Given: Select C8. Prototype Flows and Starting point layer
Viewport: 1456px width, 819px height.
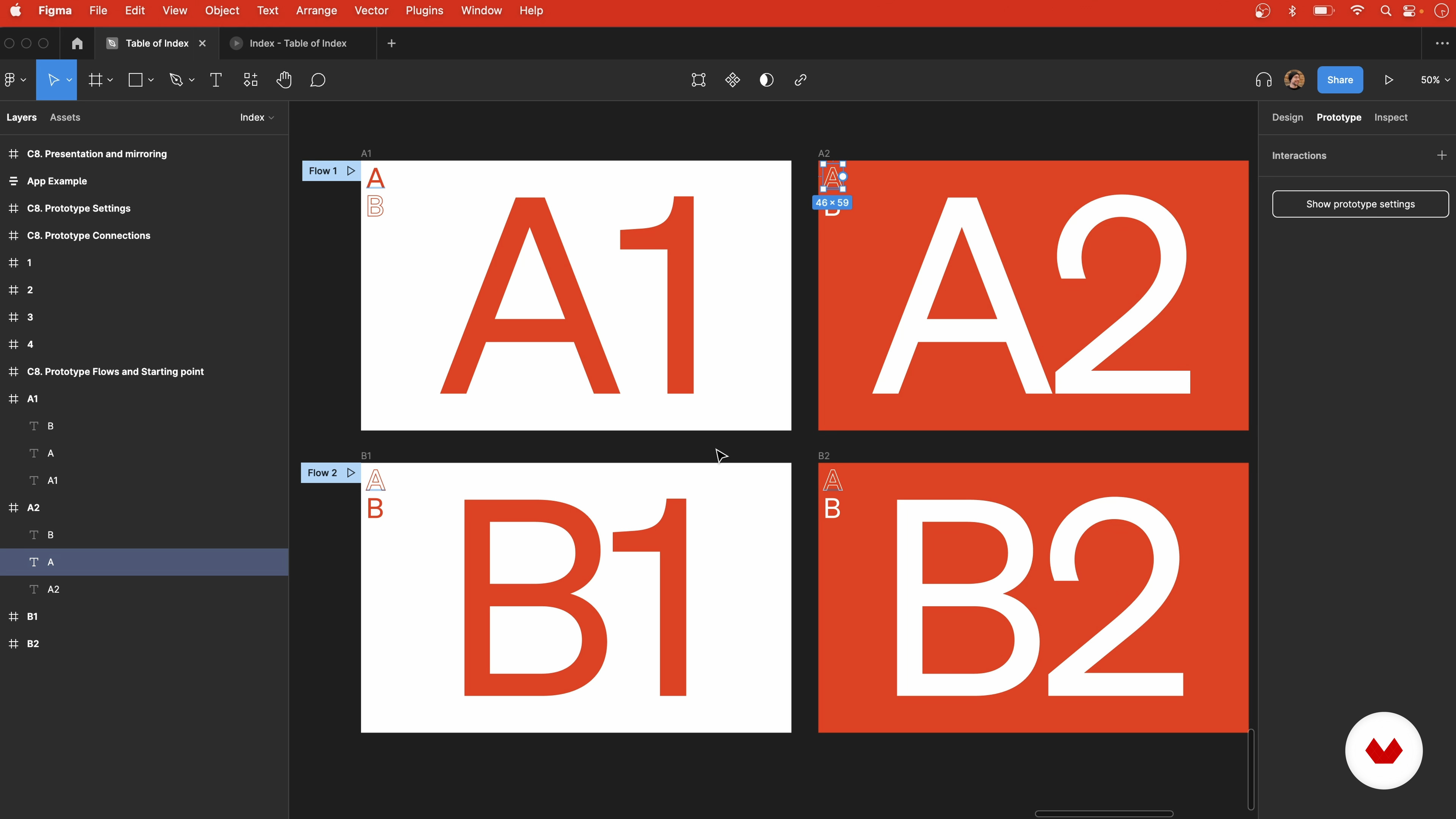Looking at the screenshot, I should (144, 371).
